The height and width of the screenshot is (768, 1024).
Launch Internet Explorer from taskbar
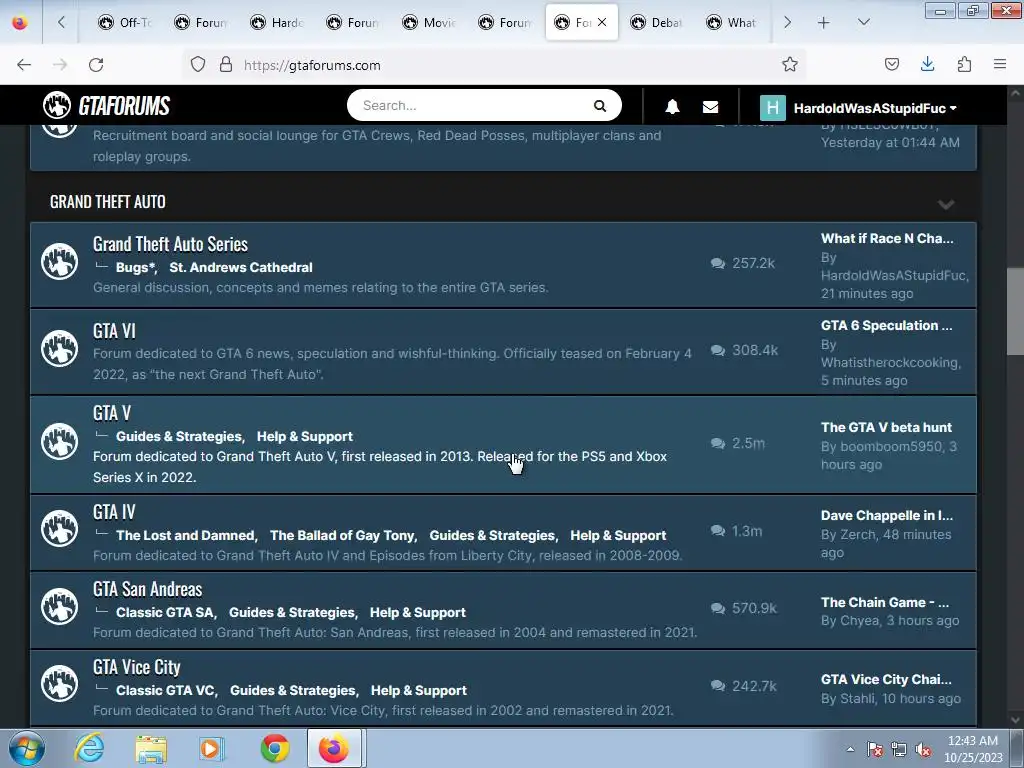89,748
